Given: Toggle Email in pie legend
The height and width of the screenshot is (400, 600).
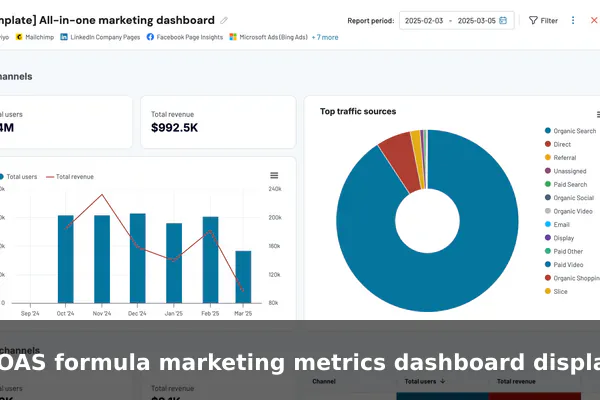Looking at the screenshot, I should point(557,225).
